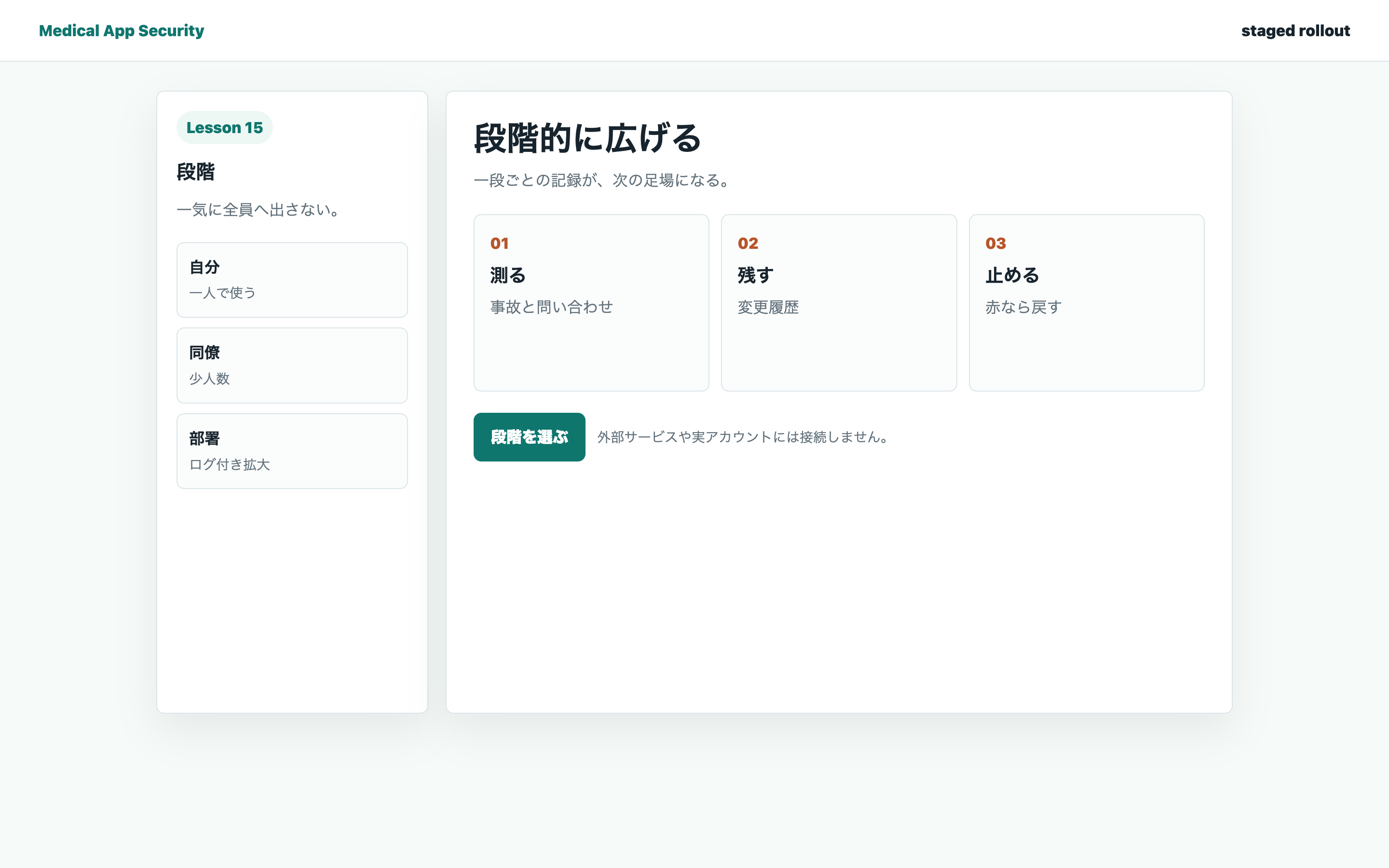Screen dimensions: 1389x868
Task: Select the 自分 stage card
Action: coord(292,280)
